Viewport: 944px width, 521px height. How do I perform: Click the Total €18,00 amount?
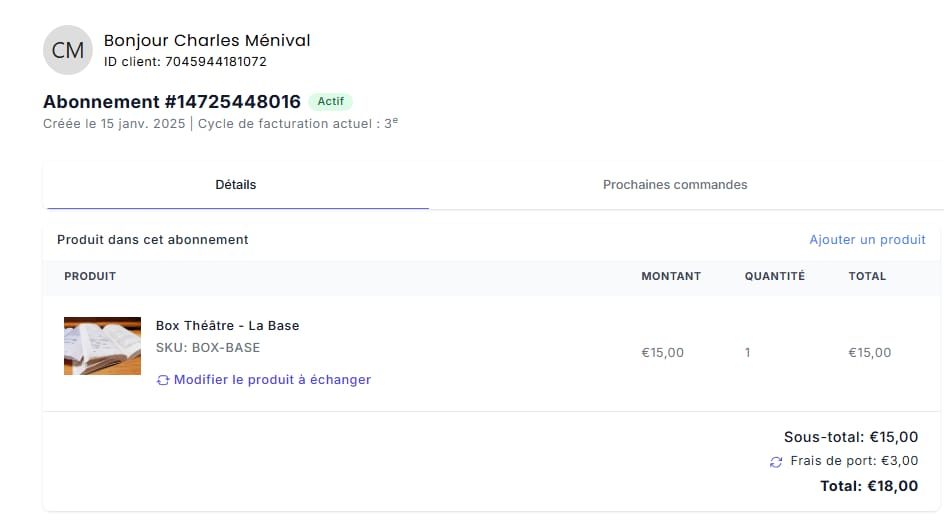tap(869, 486)
